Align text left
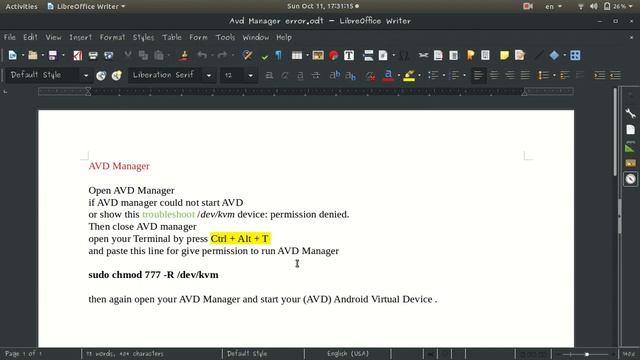640x360 pixels. point(478,75)
